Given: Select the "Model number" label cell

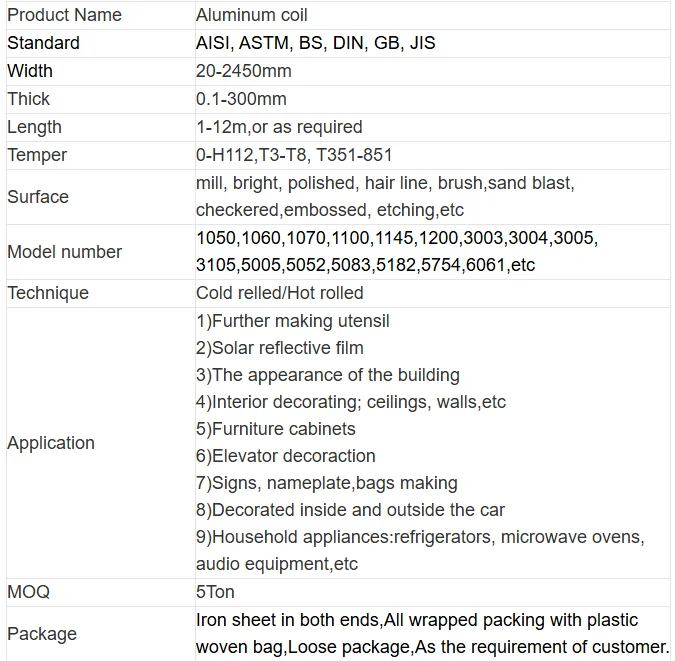Looking at the screenshot, I should click(x=64, y=252).
